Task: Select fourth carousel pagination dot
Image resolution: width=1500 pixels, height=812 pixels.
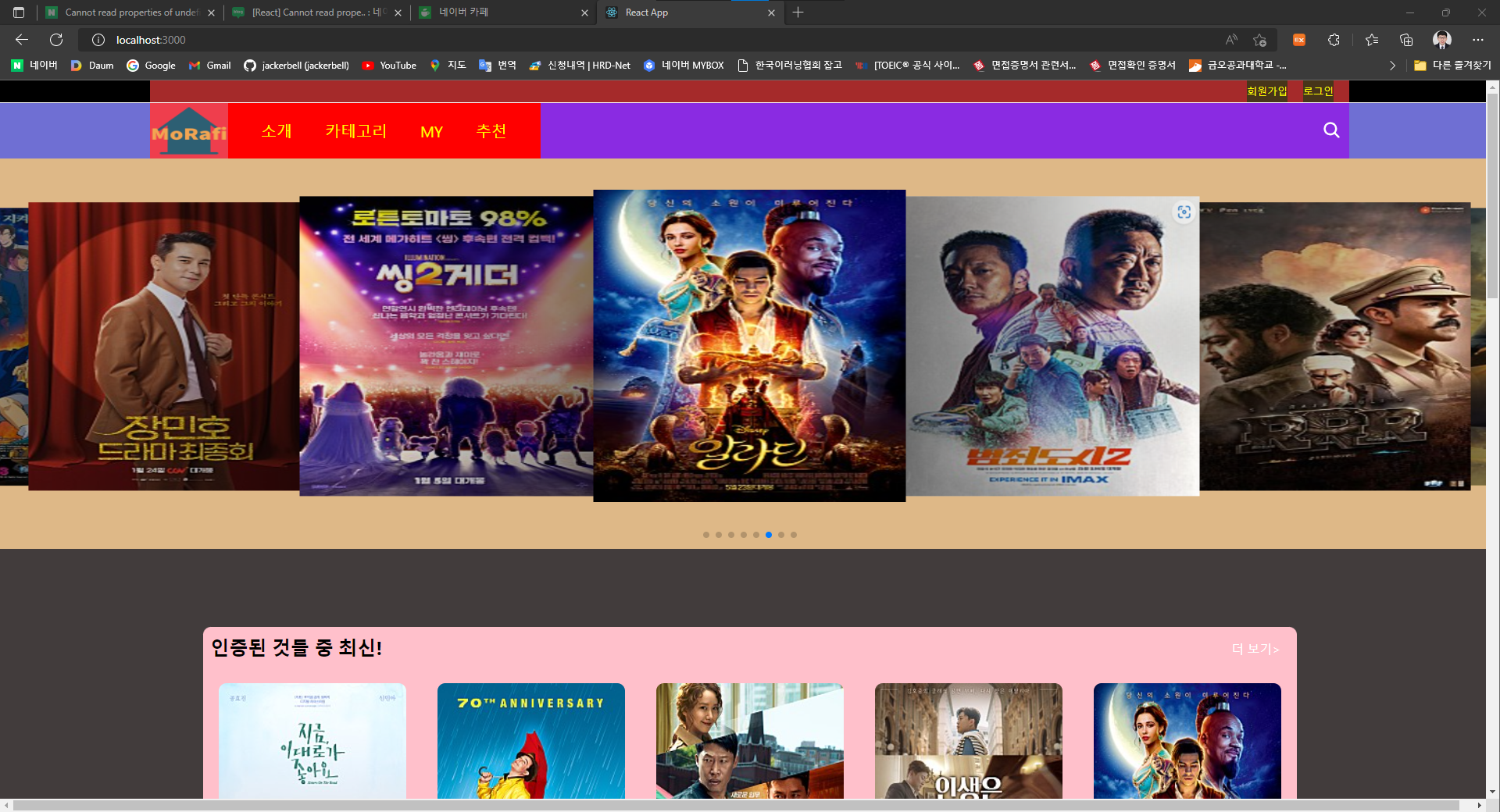Action: [x=744, y=535]
